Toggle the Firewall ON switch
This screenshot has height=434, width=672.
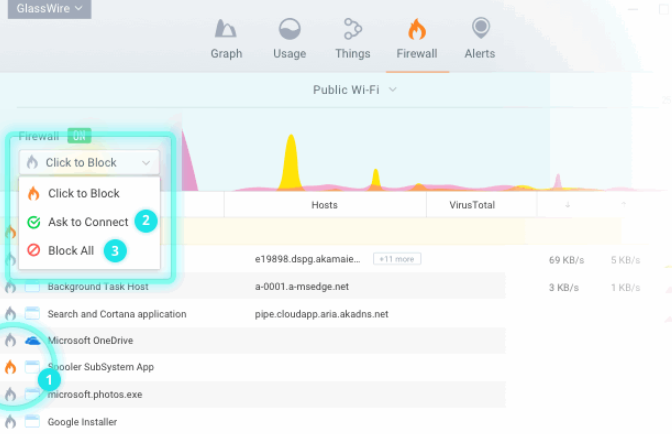coord(79,136)
